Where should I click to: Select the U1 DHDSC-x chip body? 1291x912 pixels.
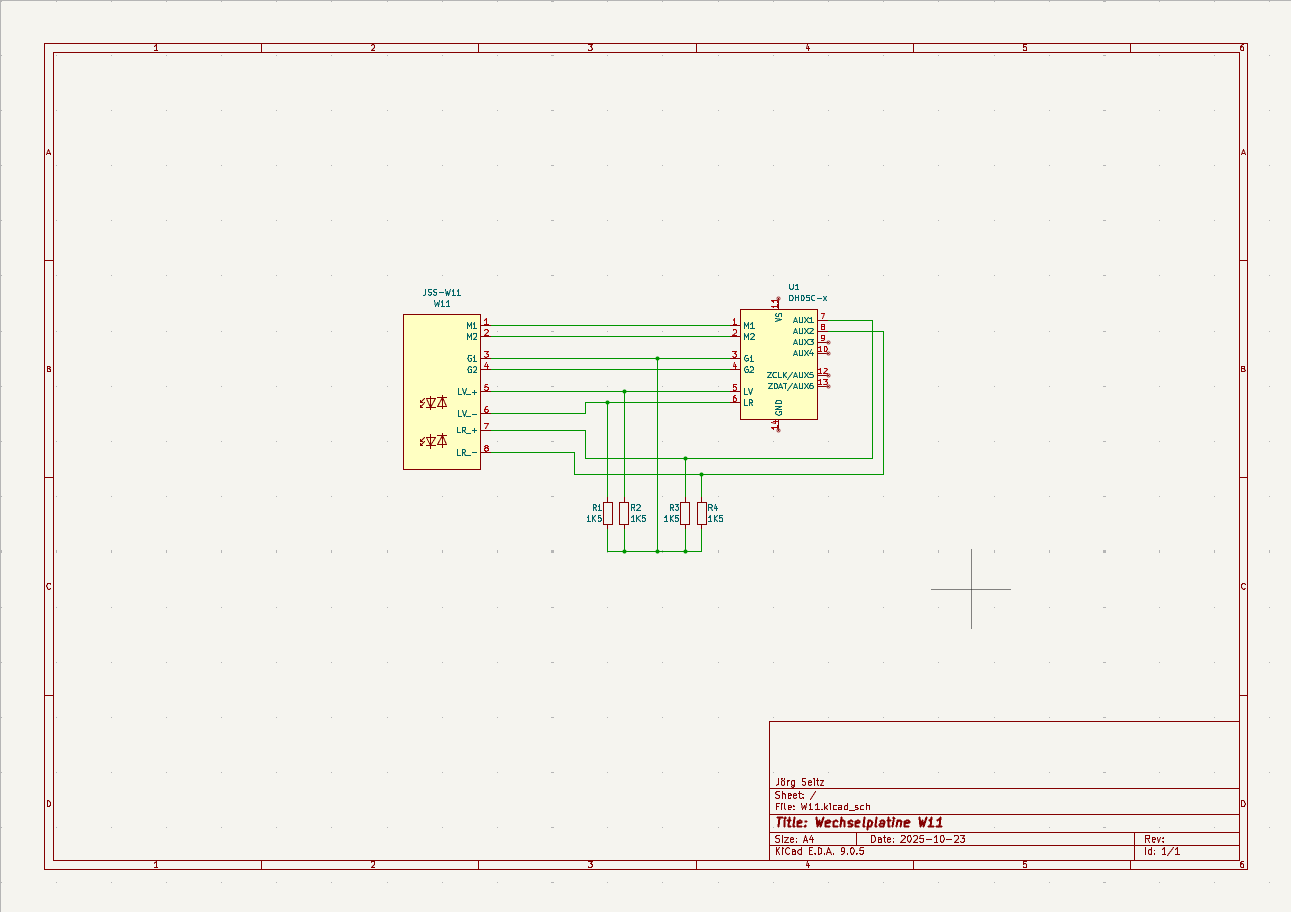coord(778,364)
